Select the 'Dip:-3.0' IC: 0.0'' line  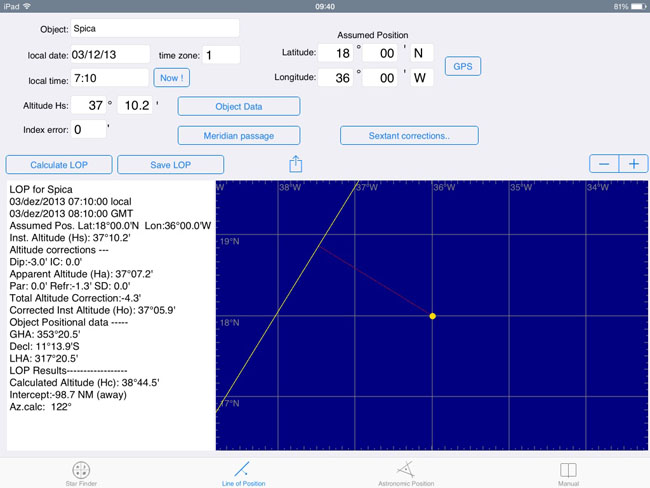(x=46, y=262)
